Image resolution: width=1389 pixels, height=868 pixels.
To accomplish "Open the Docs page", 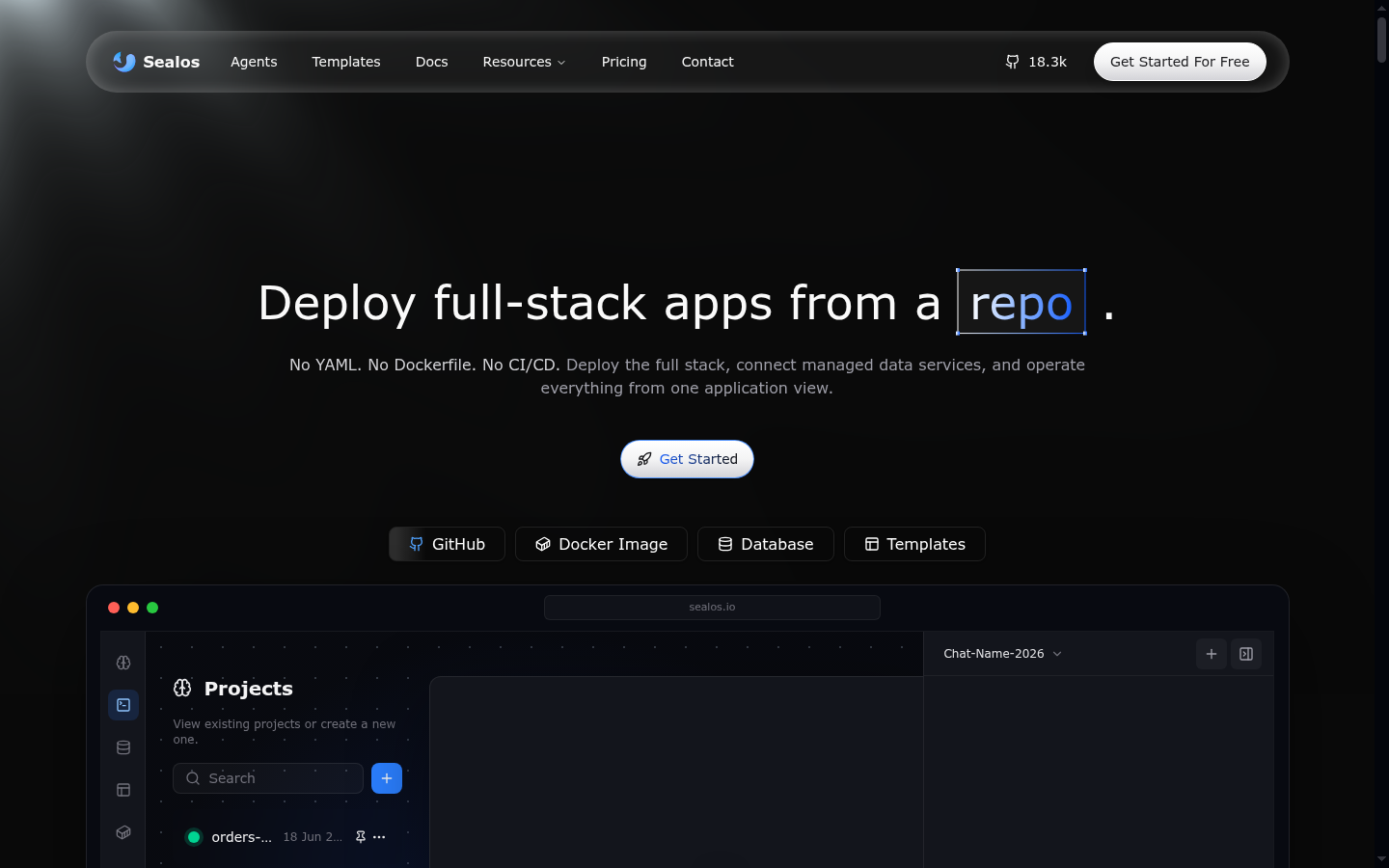I will click(x=432, y=62).
